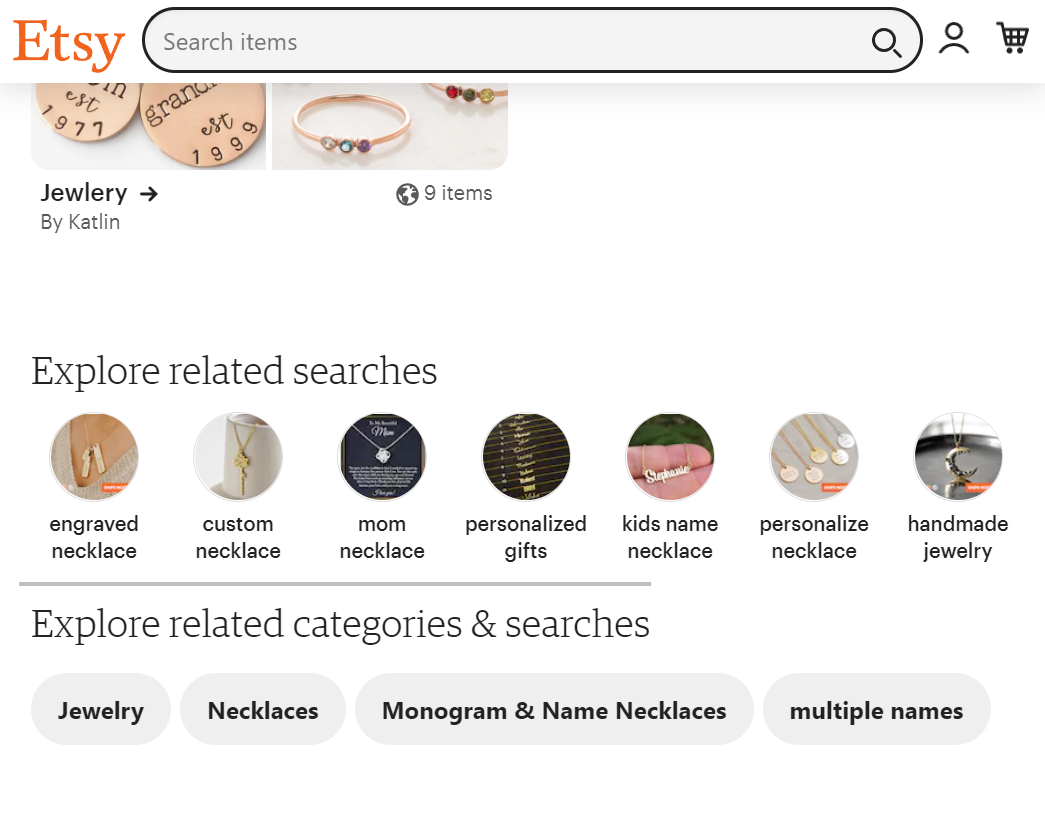Viewport: 1045px width, 816px height.
Task: Select the engraved necklace search circle
Action: click(x=94, y=456)
